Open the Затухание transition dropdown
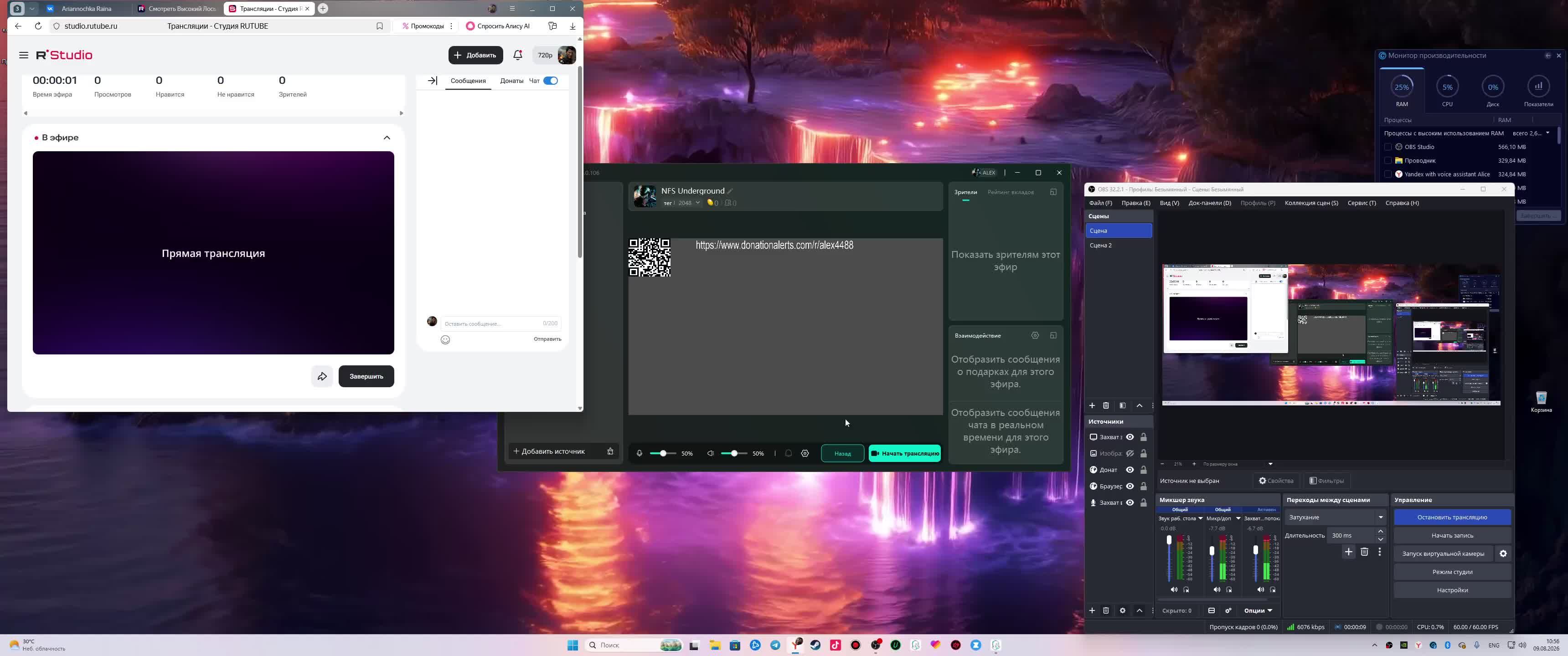Viewport: 1568px width, 656px height. pyautogui.click(x=1336, y=517)
